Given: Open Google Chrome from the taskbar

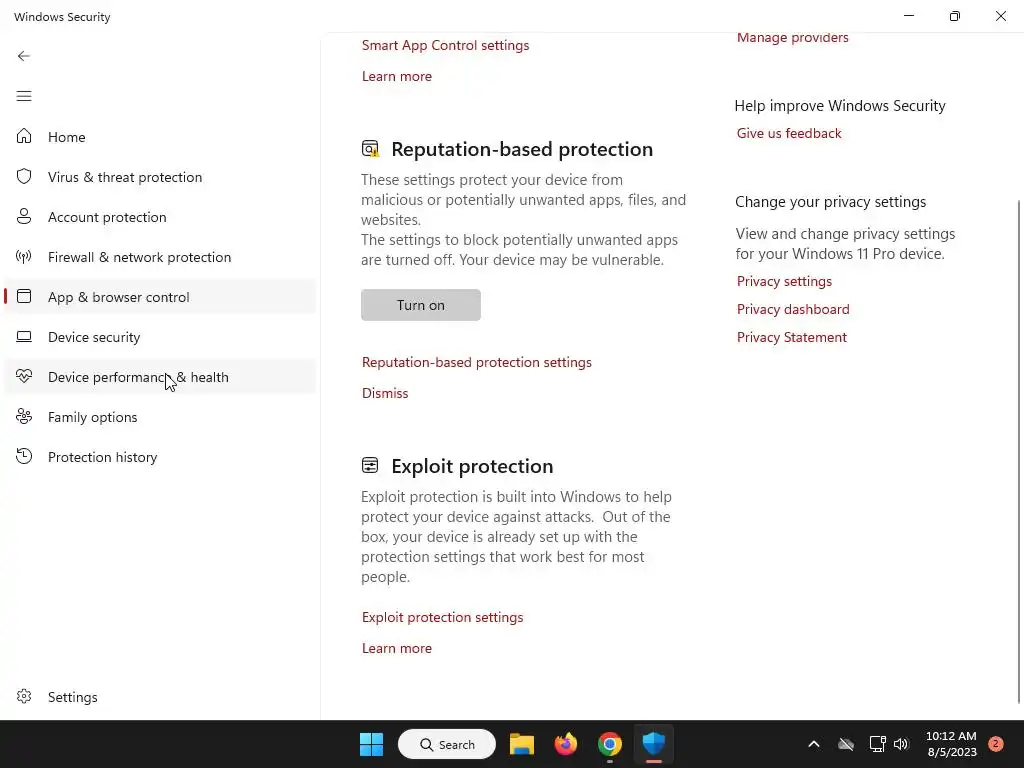Looking at the screenshot, I should [x=609, y=744].
